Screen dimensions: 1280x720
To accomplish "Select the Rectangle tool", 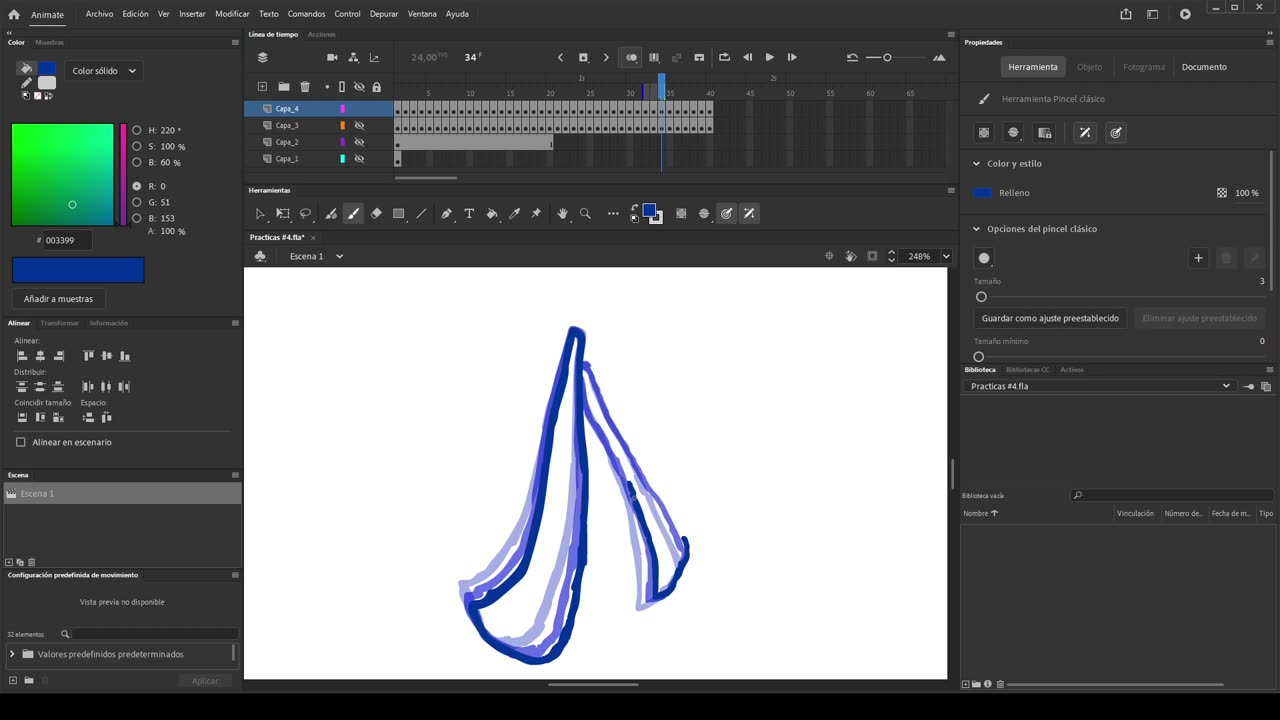I will coord(398,213).
